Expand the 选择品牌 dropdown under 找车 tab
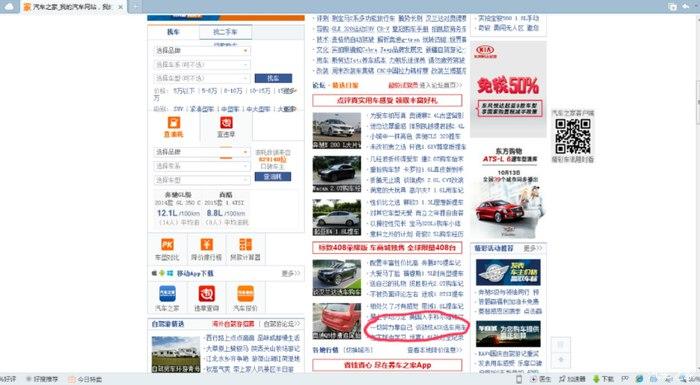The image size is (700, 385). (x=202, y=50)
